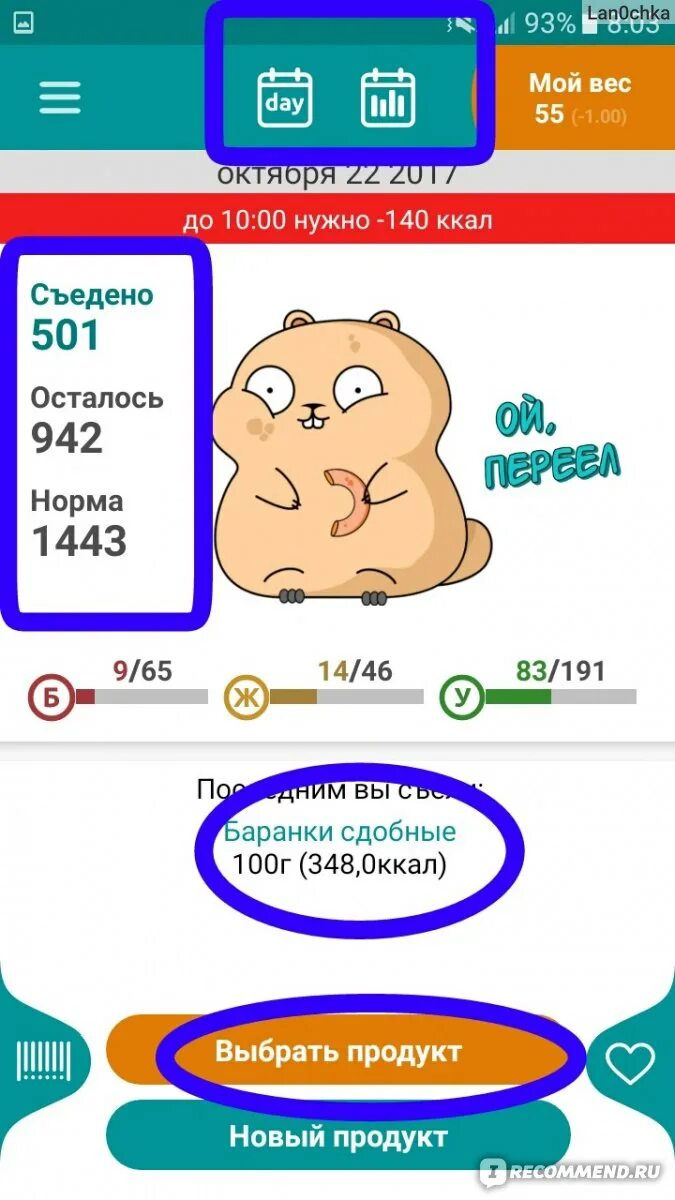Tap the protein 9/65 progress bar
Viewport: 675px width, 1200px height.
click(141, 696)
